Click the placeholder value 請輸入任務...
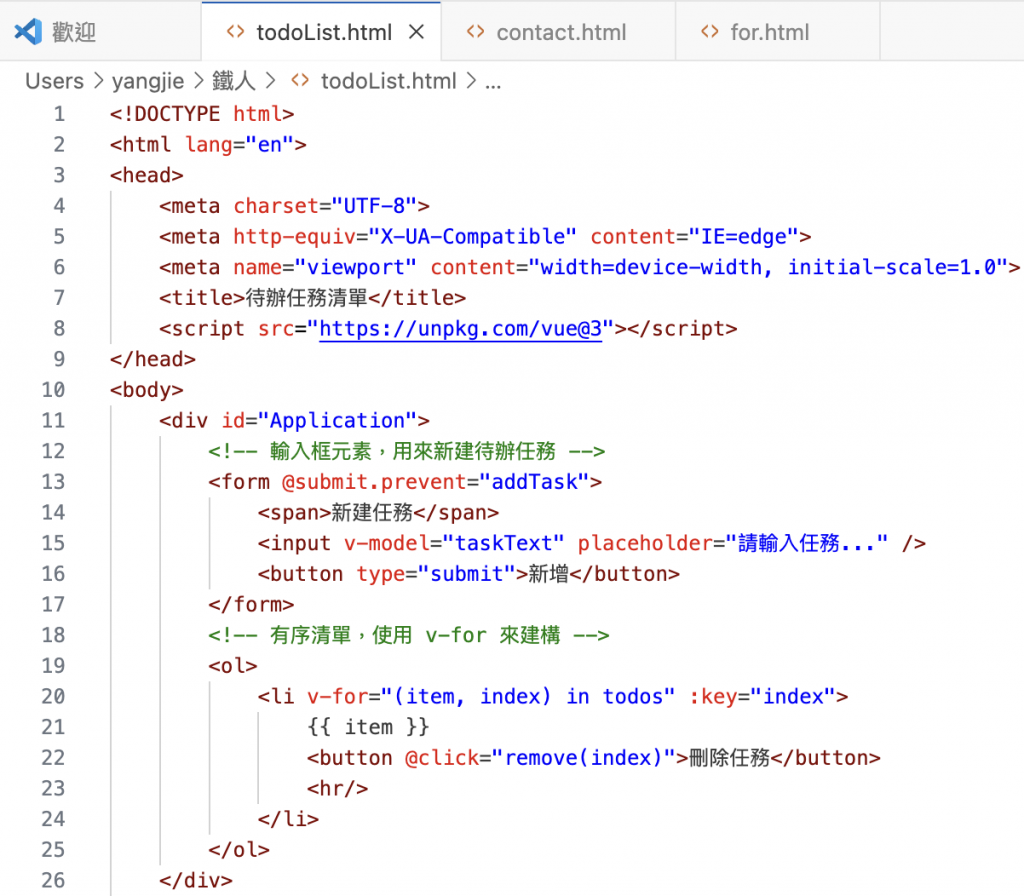The image size is (1024, 896). point(807,543)
